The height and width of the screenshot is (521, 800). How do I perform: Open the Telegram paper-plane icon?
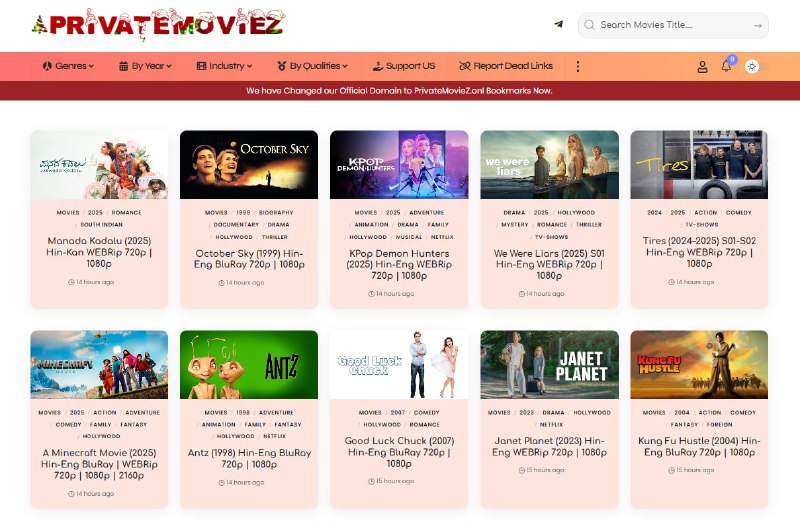click(x=559, y=24)
